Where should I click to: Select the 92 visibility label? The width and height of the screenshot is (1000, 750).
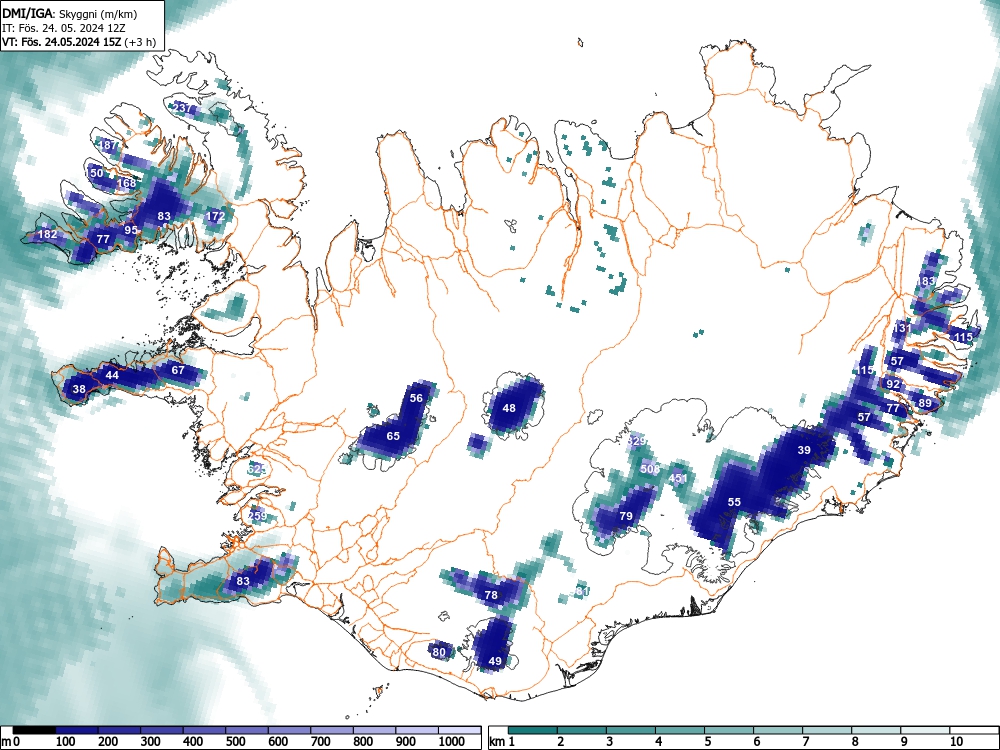point(893,385)
